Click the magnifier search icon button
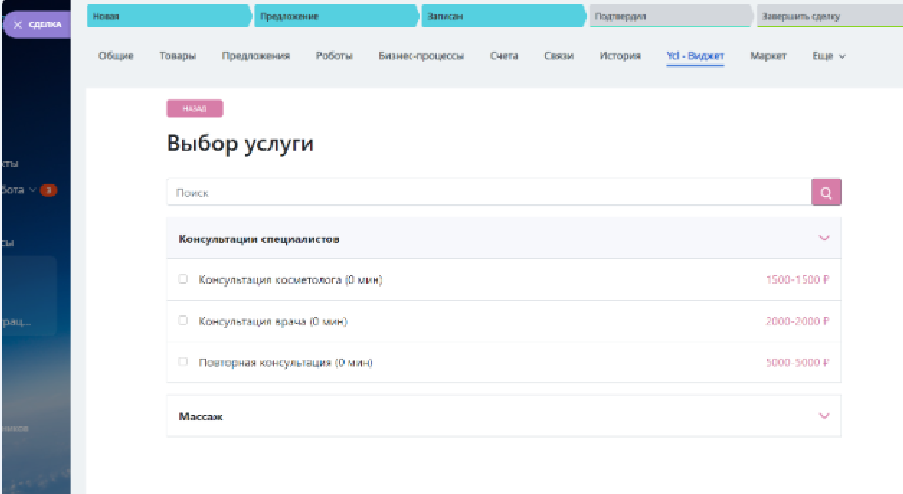 826,192
